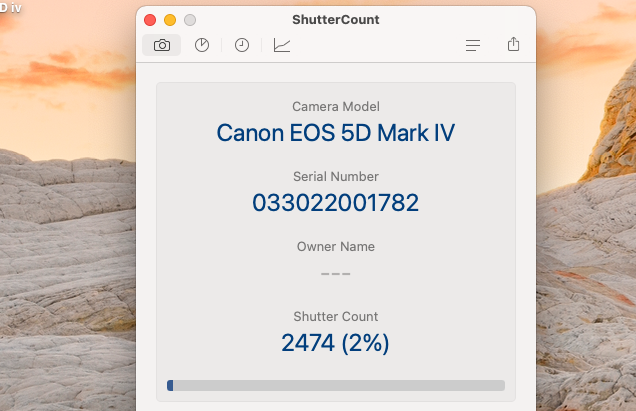Click the Shutter Count label
This screenshot has height=411, width=636.
pos(335,316)
